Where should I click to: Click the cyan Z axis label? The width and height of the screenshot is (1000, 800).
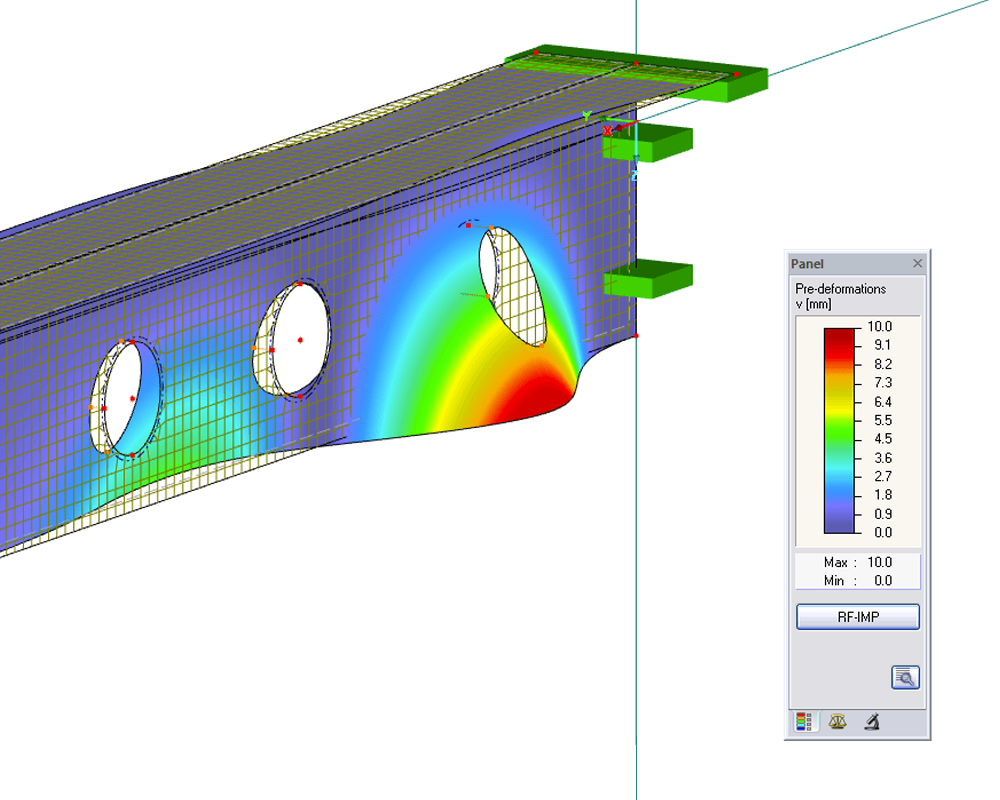pos(635,175)
